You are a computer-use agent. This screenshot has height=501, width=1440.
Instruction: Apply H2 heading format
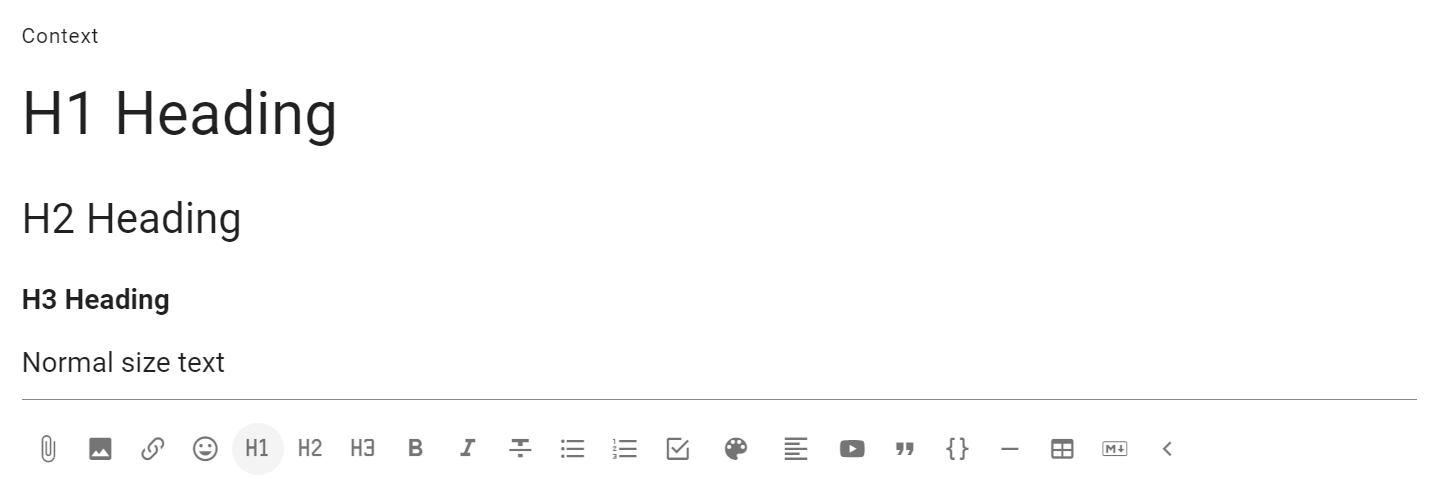tap(310, 449)
